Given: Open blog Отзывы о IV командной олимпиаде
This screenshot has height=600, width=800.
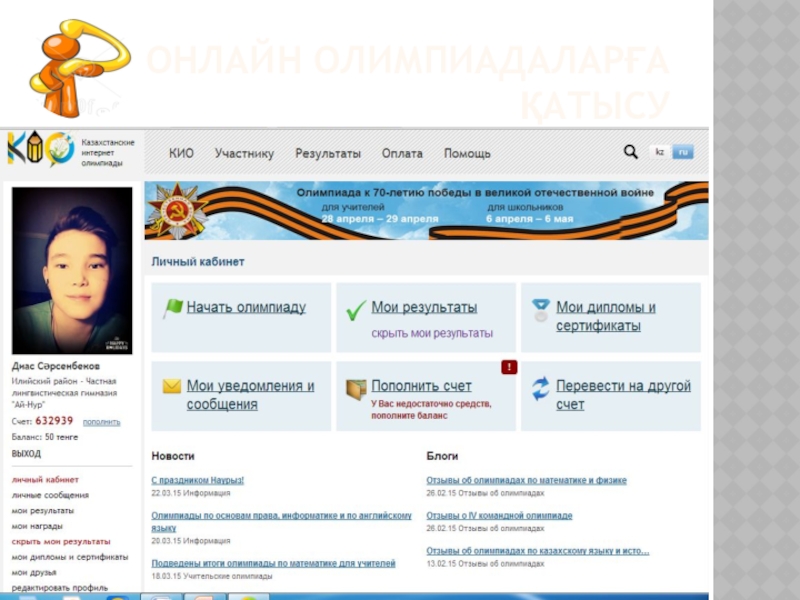Looking at the screenshot, I should [499, 515].
